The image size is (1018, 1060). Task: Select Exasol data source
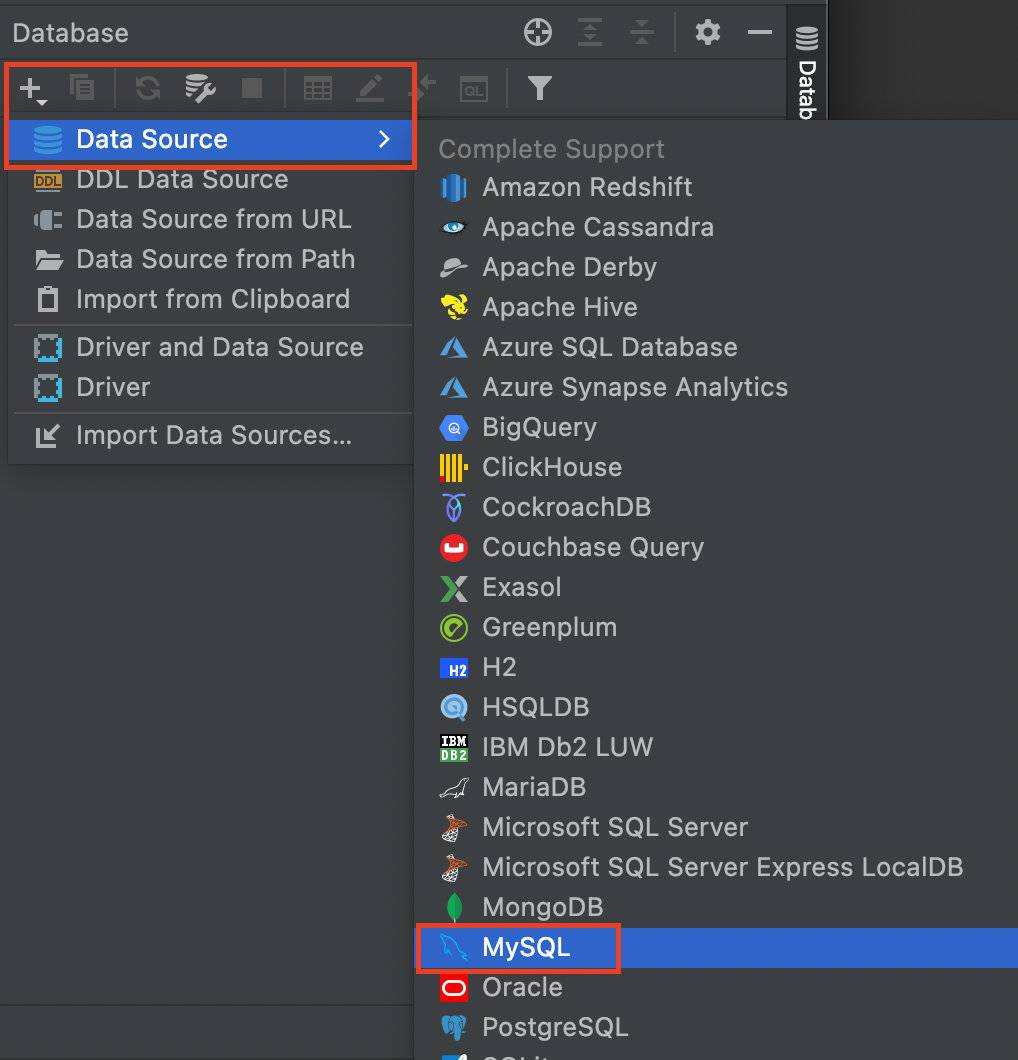click(717, 587)
